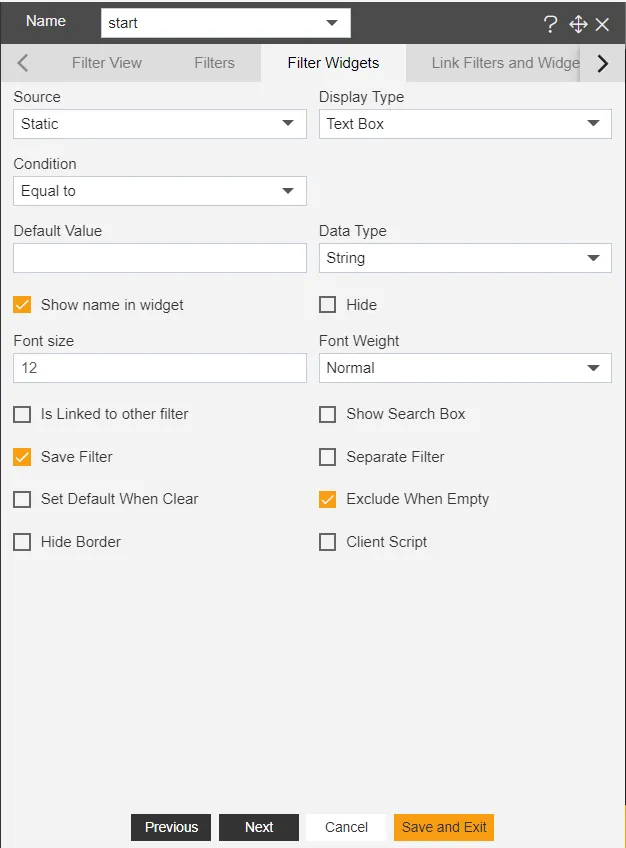Show more tabs using right chevron
Screen dimensions: 626x848
(x=603, y=63)
